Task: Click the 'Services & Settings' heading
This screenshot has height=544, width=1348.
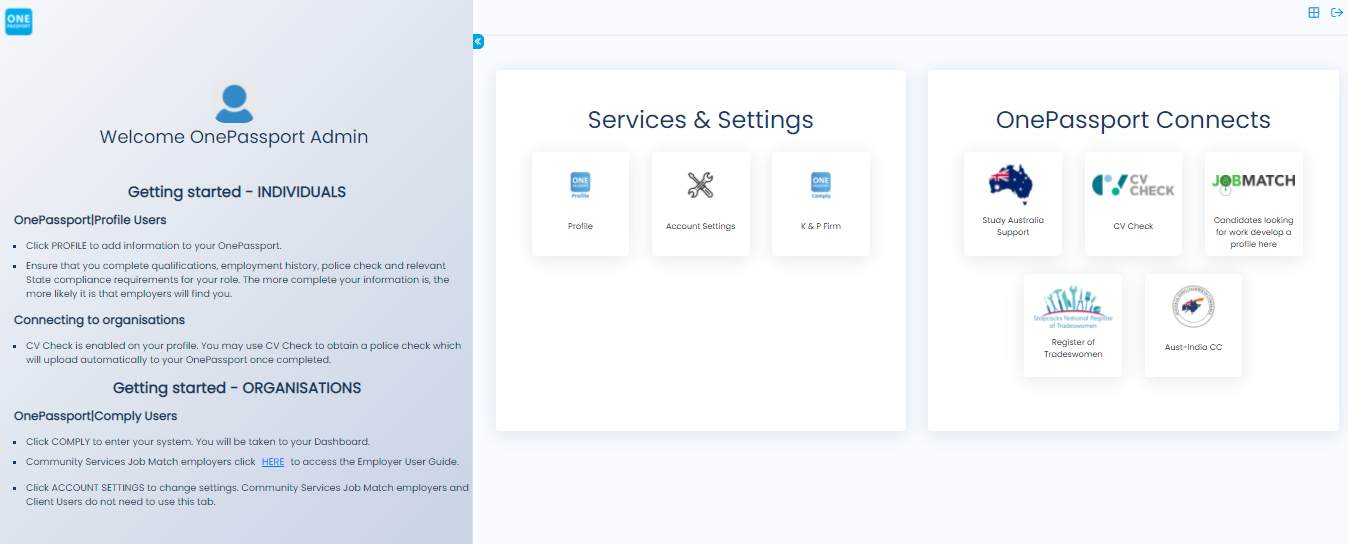Action: (x=700, y=120)
